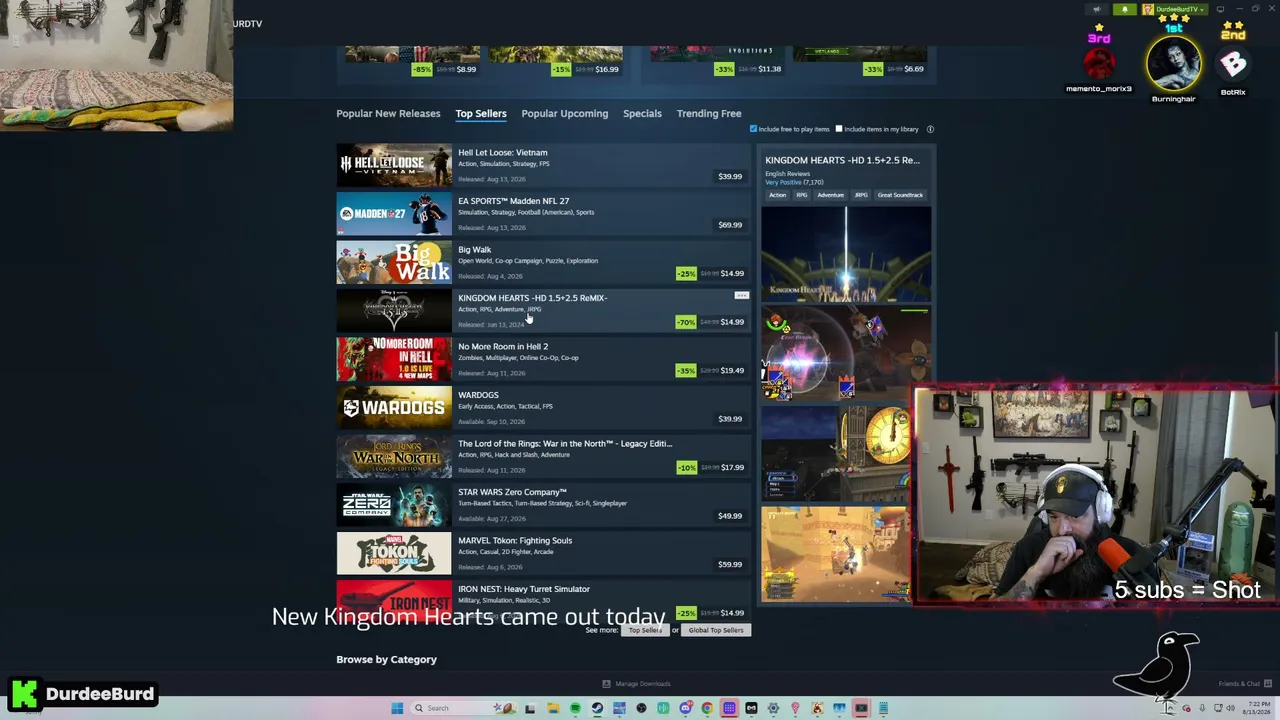
Task: Click the WARDOGS capsule image
Action: [x=394, y=407]
